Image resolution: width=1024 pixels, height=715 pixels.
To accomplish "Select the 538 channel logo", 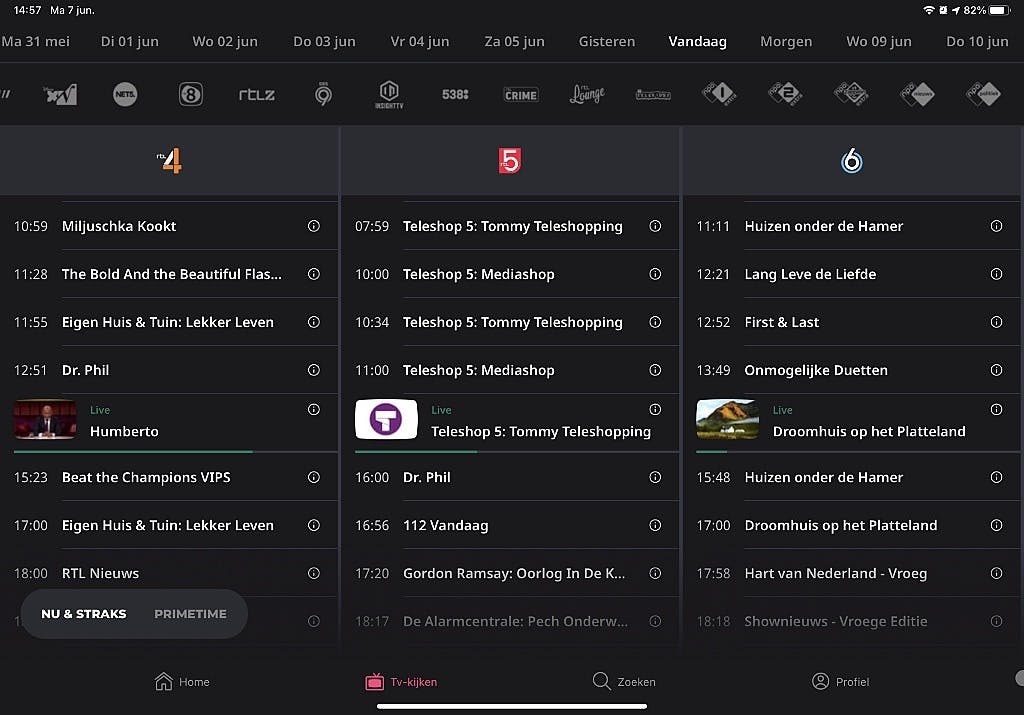I will [x=455, y=95].
